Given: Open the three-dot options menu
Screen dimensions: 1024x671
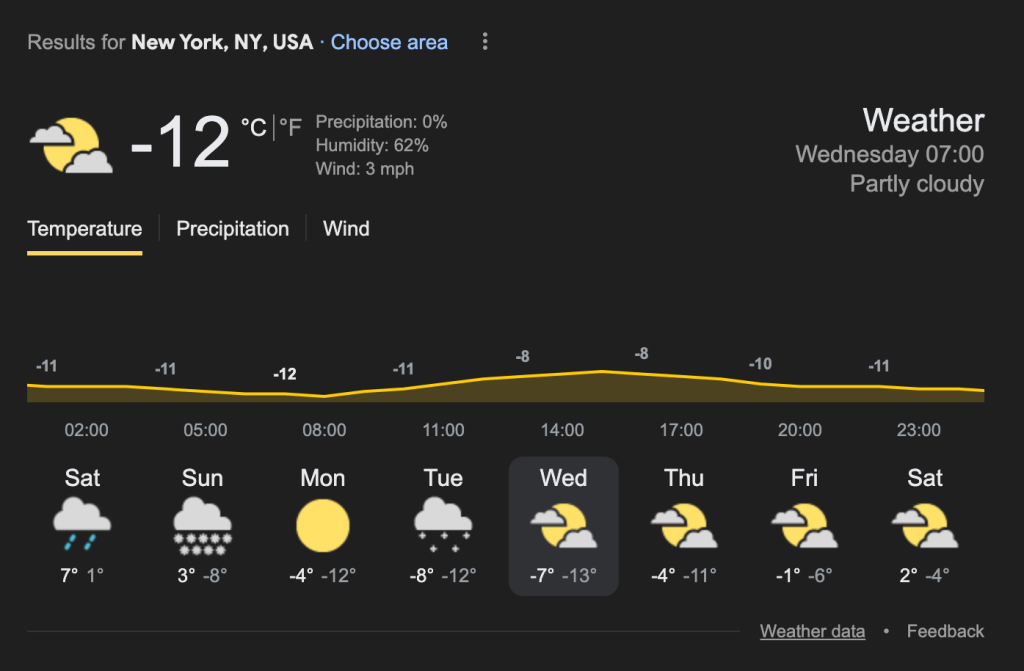Looking at the screenshot, I should [485, 41].
